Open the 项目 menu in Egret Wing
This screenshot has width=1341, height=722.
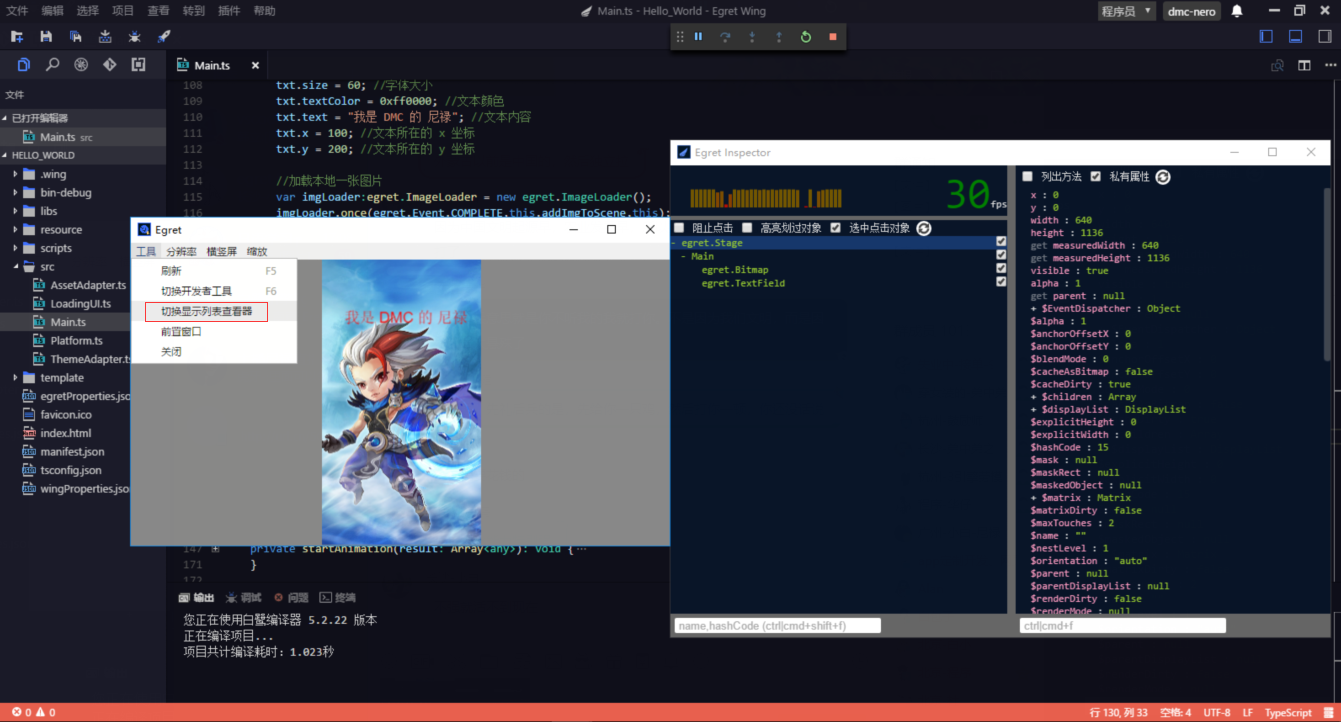click(123, 11)
